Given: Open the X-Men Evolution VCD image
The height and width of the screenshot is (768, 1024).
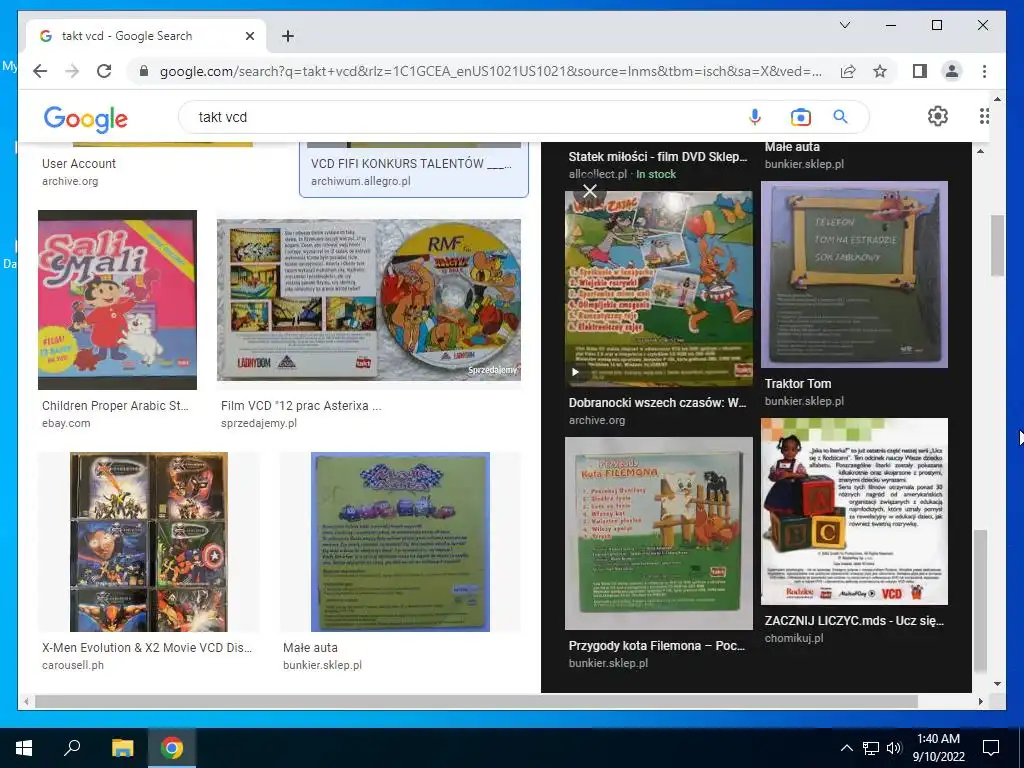Looking at the screenshot, I should [149, 542].
